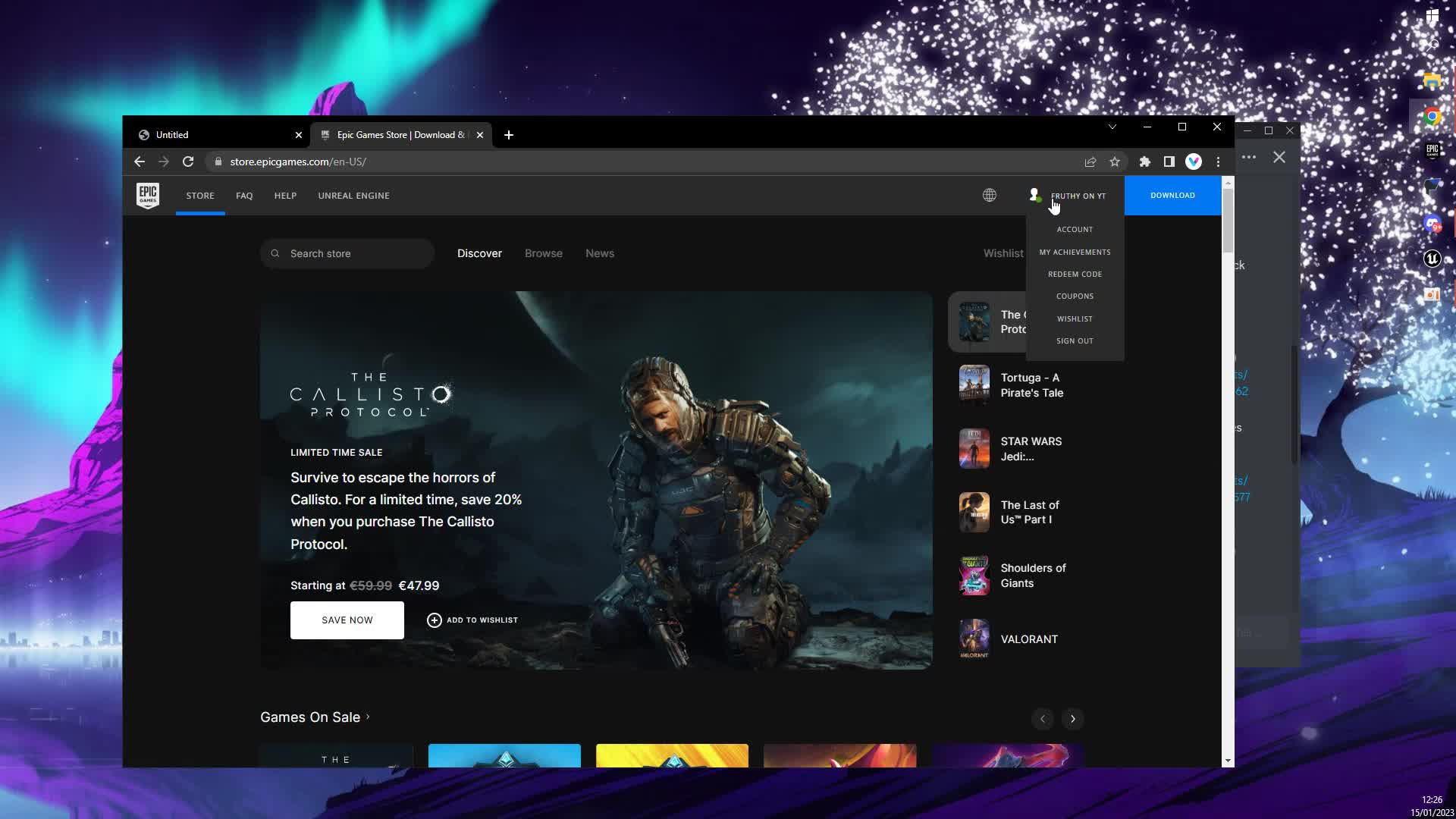The width and height of the screenshot is (1456, 819).
Task: Select Redeem Code from account menu
Action: [x=1075, y=275]
